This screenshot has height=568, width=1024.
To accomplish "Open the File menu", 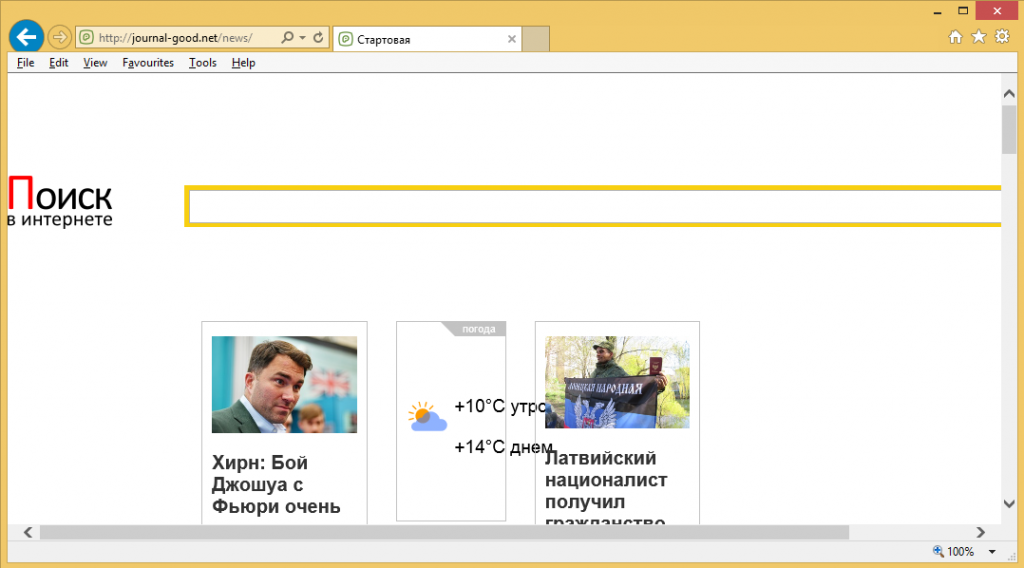I will [25, 62].
